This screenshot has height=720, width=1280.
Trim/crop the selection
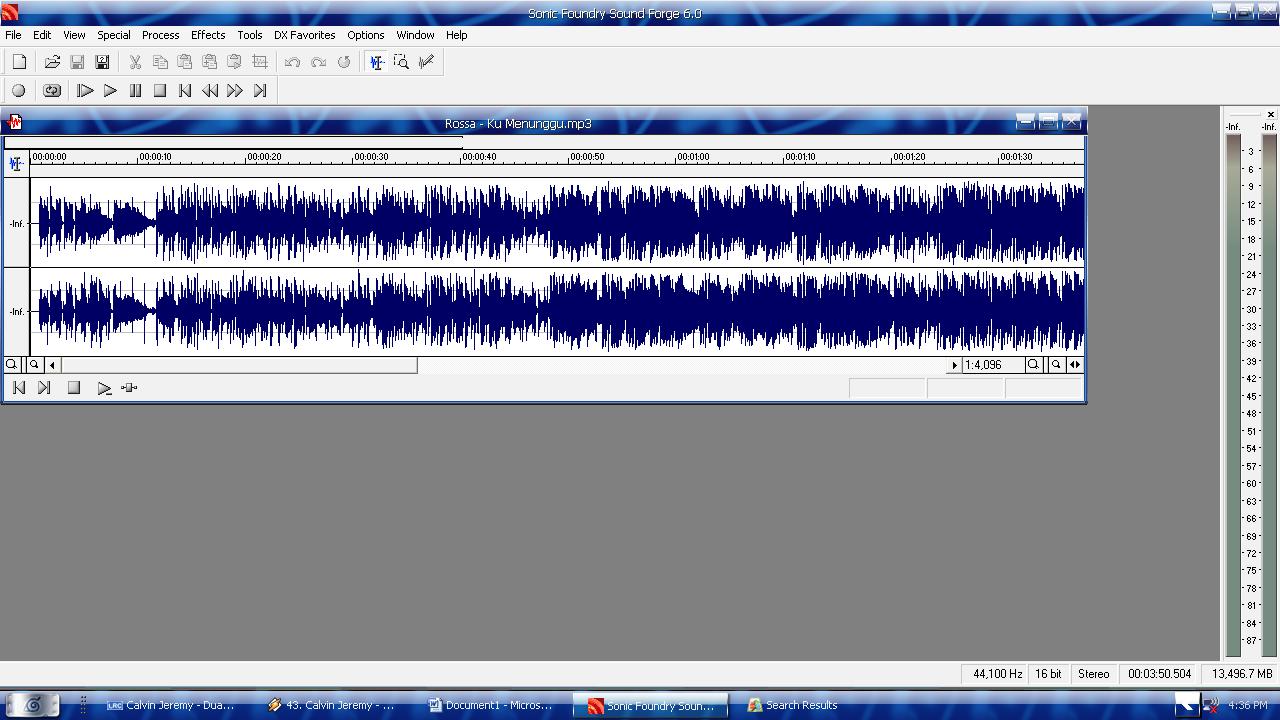tap(260, 62)
